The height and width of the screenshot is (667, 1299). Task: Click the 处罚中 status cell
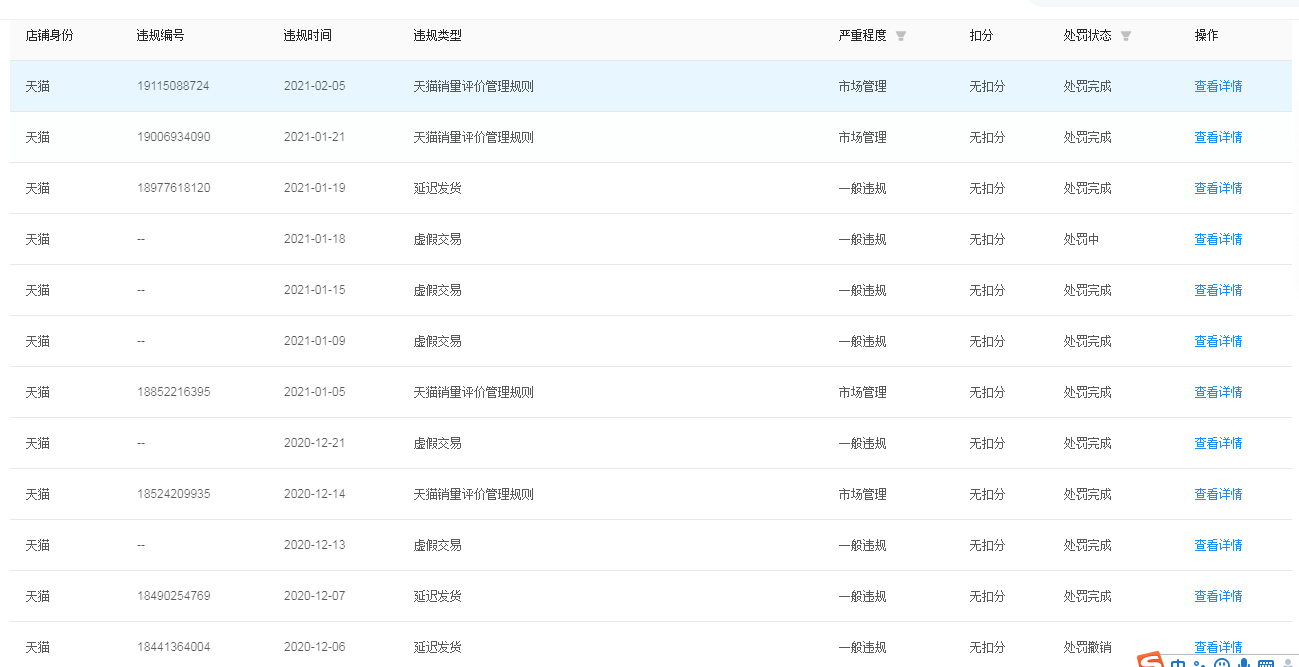[1081, 239]
